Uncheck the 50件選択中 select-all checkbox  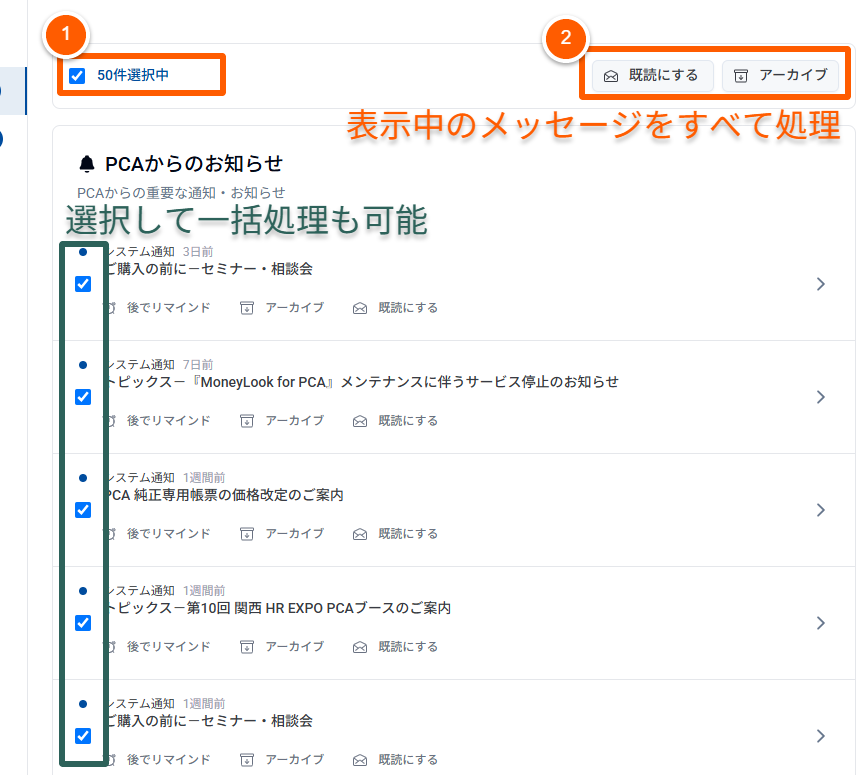pos(77,75)
